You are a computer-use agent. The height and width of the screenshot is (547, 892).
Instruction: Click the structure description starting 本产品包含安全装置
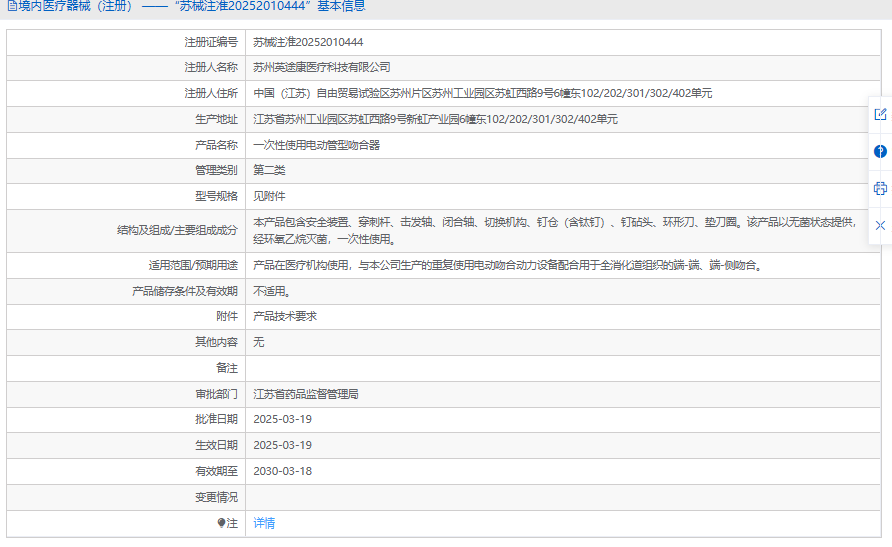(x=555, y=230)
